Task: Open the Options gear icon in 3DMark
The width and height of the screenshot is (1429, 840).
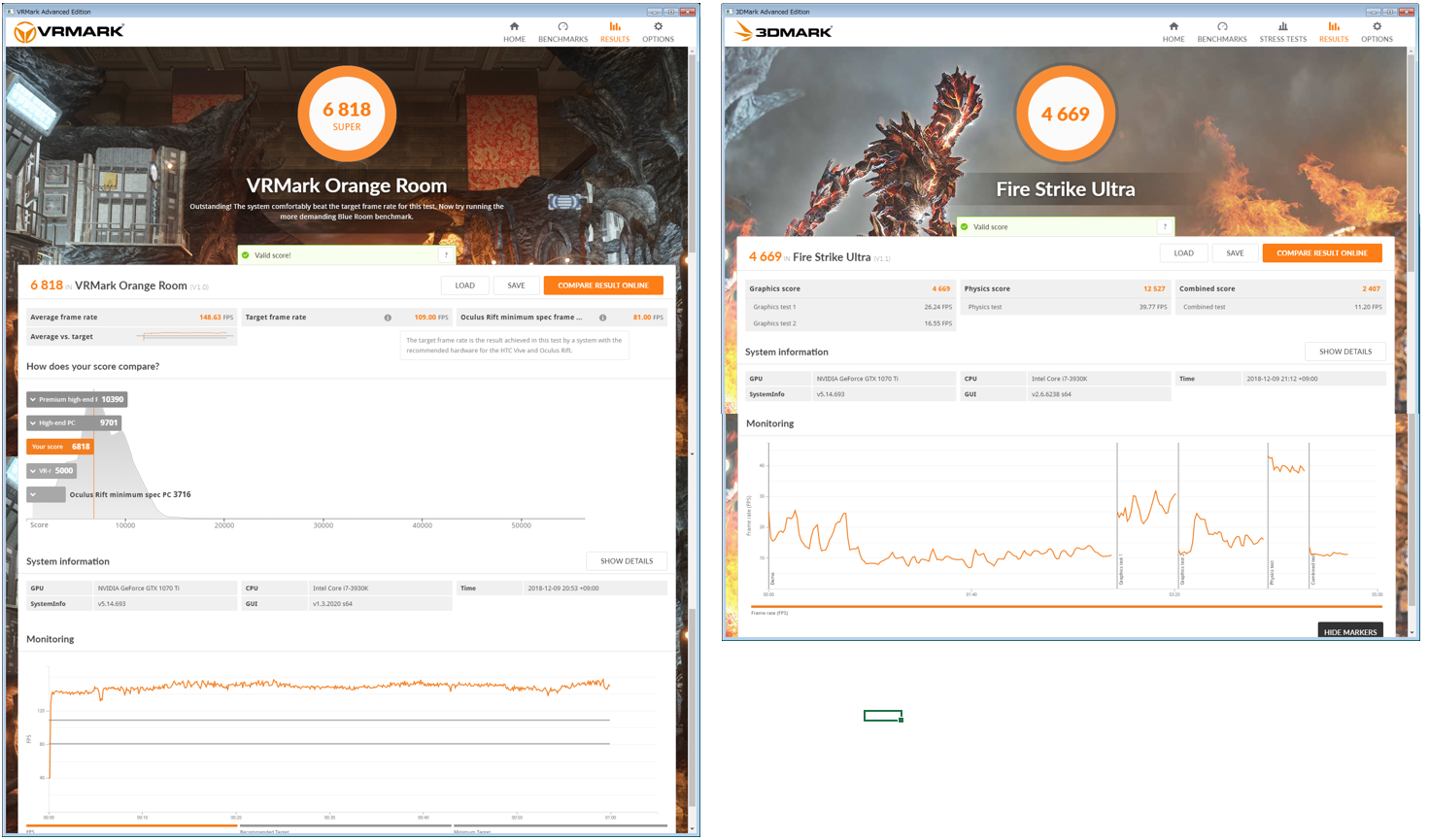Action: tap(1377, 26)
